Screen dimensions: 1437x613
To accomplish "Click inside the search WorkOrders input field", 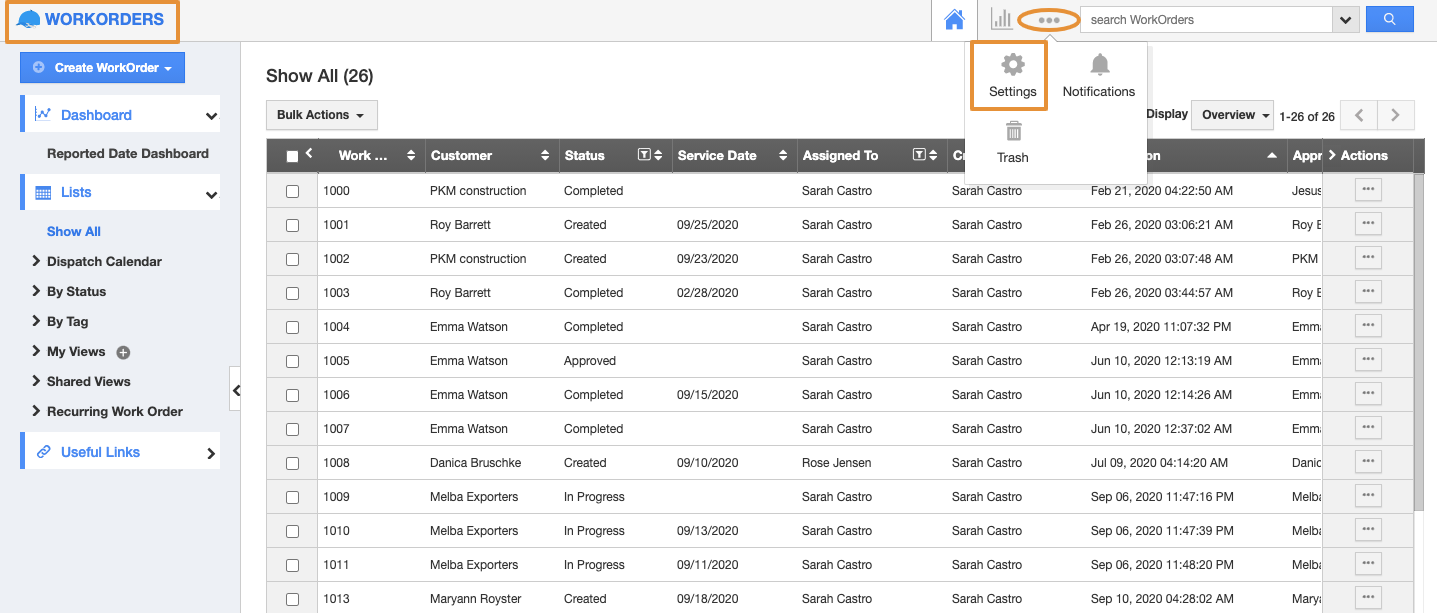I will (x=1200, y=18).
